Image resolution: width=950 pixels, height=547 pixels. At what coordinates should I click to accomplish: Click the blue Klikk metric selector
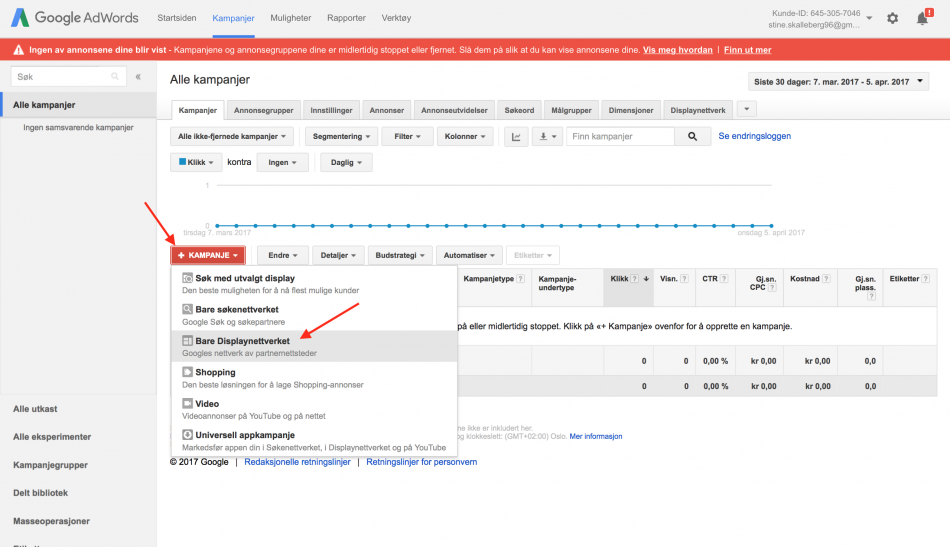click(196, 162)
